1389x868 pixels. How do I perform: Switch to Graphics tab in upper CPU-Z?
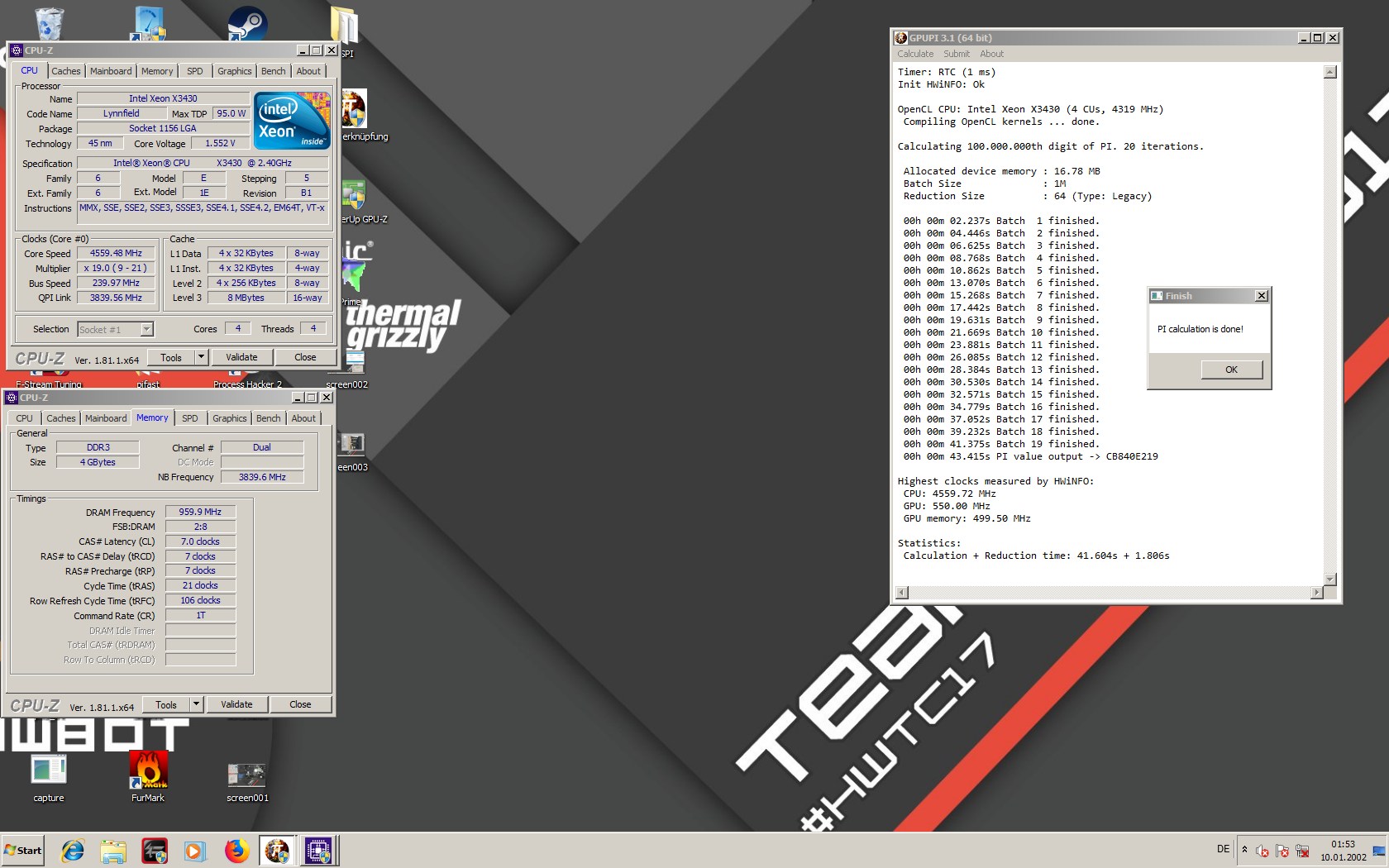(235, 71)
